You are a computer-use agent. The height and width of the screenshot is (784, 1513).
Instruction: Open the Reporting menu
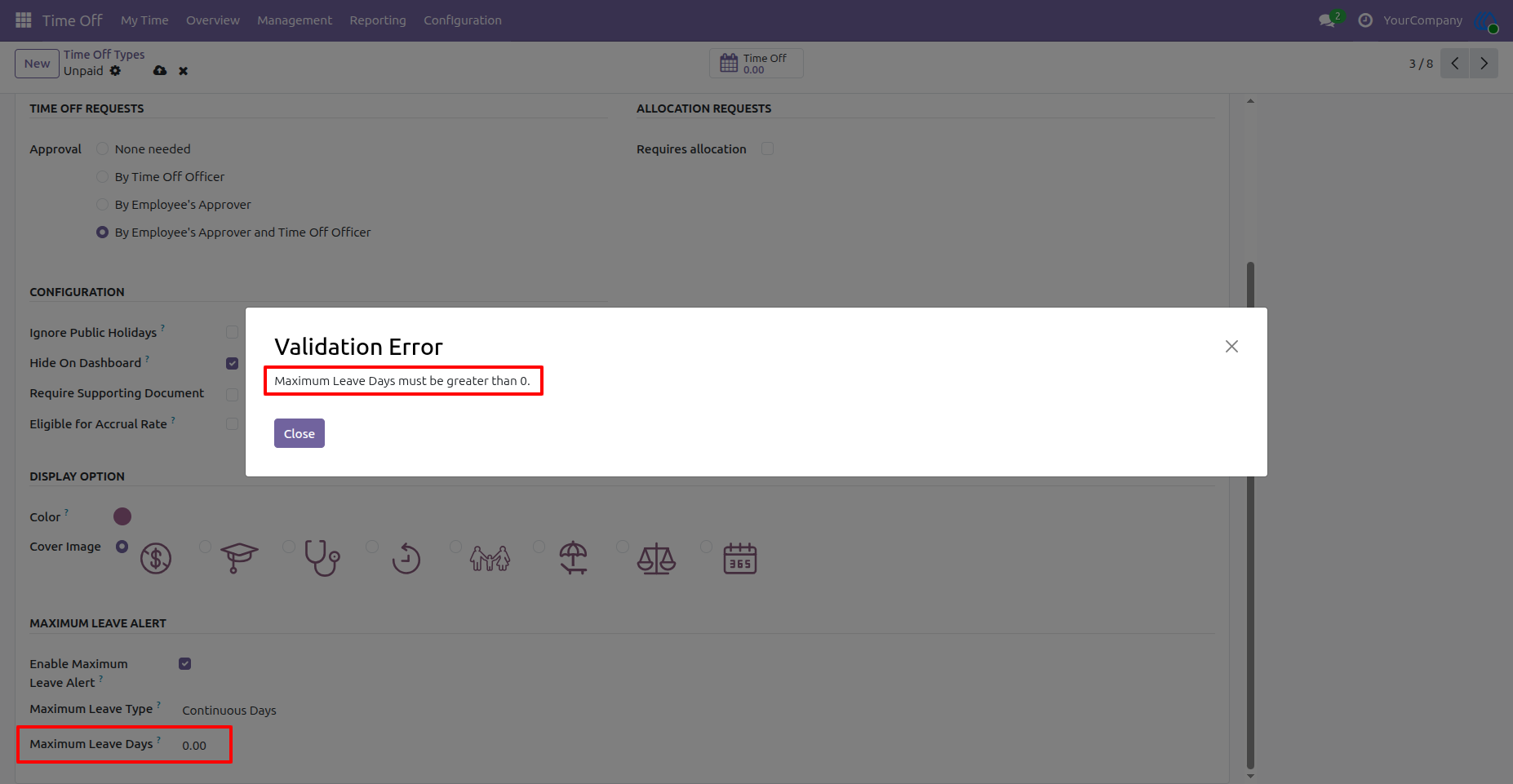[x=378, y=20]
